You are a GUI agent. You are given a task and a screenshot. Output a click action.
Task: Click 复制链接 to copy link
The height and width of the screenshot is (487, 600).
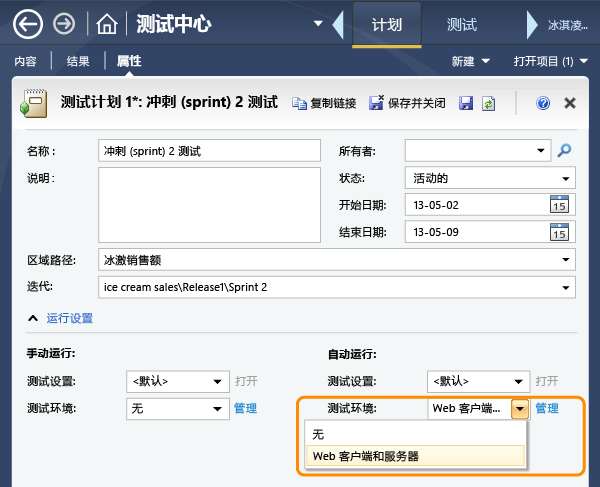click(324, 103)
